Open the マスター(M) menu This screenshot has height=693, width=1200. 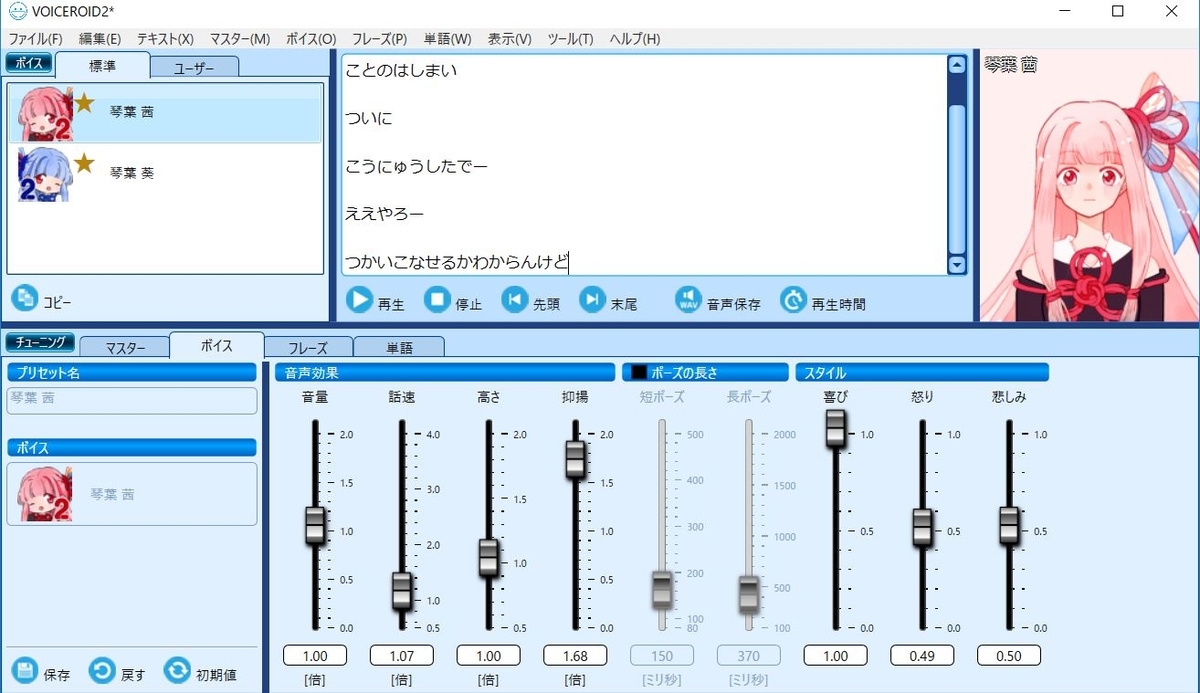[240, 39]
